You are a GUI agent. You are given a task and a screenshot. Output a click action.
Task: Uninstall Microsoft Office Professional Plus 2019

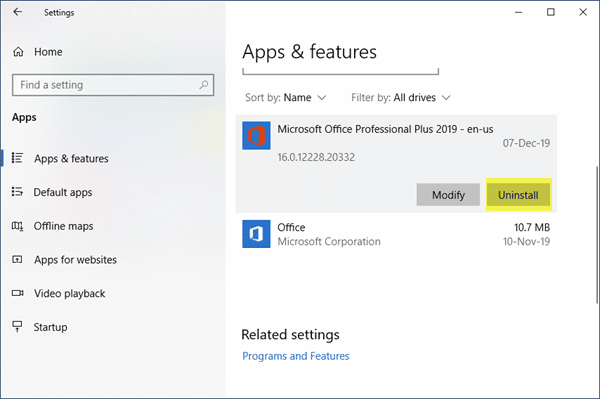pos(518,195)
